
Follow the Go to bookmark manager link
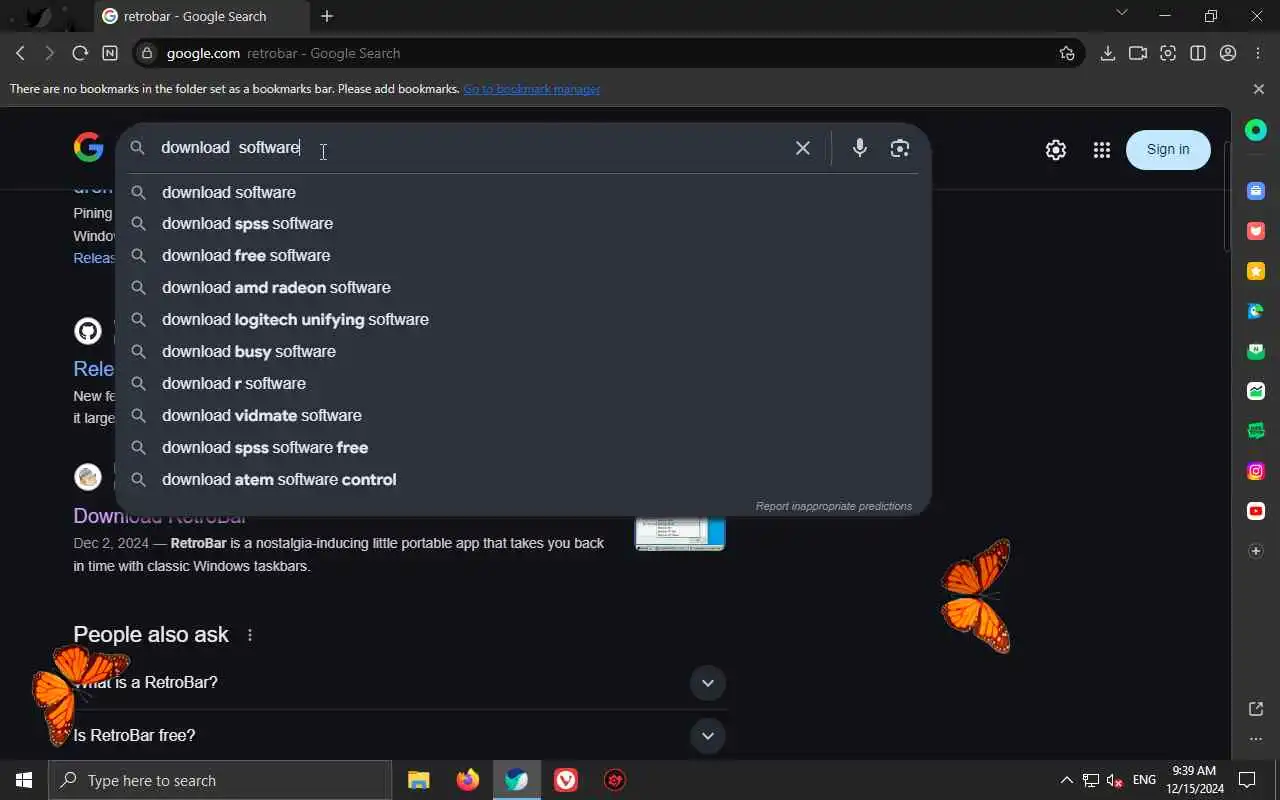pyautogui.click(x=531, y=89)
